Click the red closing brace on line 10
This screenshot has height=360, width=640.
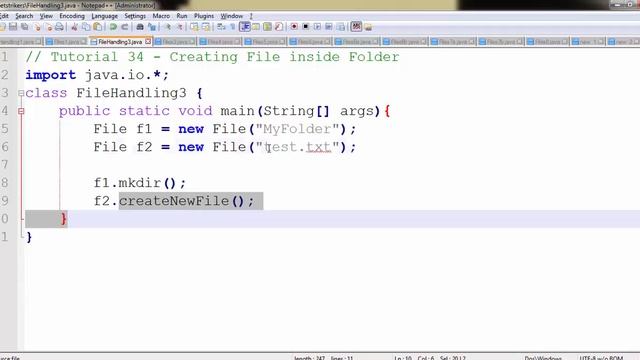(x=63, y=219)
